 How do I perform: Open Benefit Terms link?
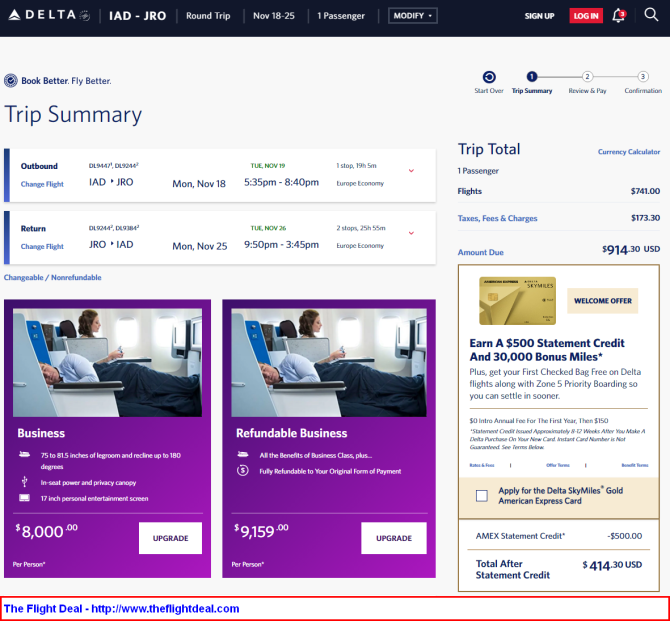(x=635, y=465)
